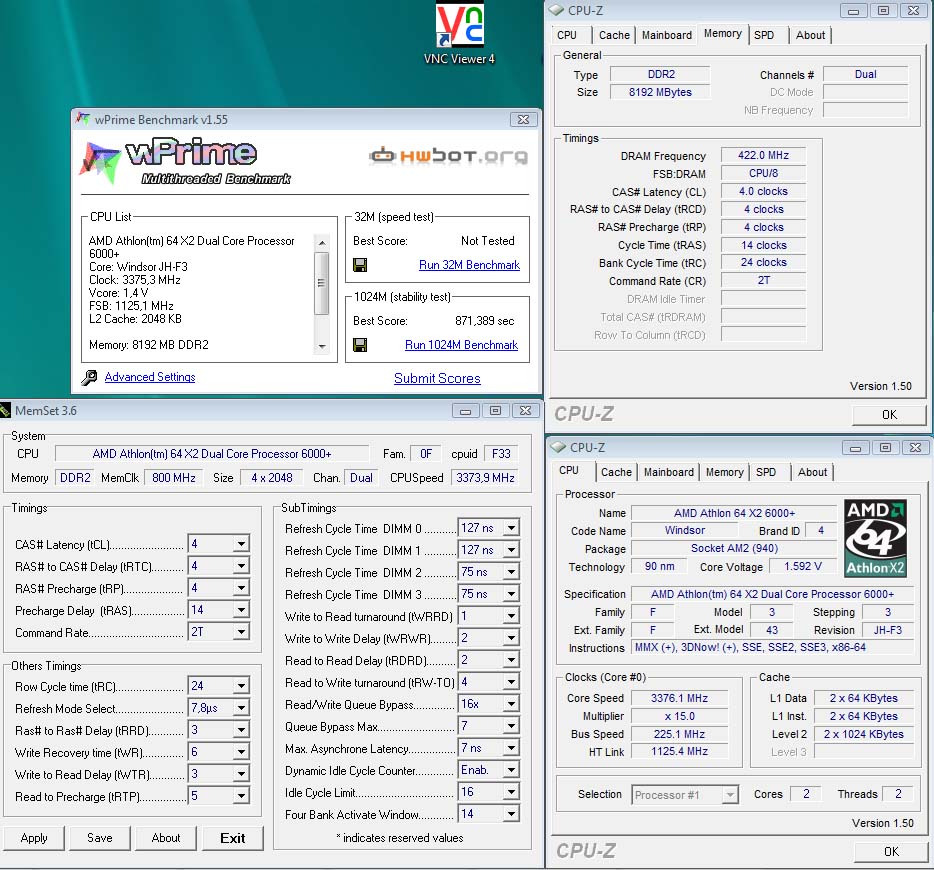Click the Core Speed value 3376.1 MHz
The image size is (934, 870).
click(x=679, y=699)
